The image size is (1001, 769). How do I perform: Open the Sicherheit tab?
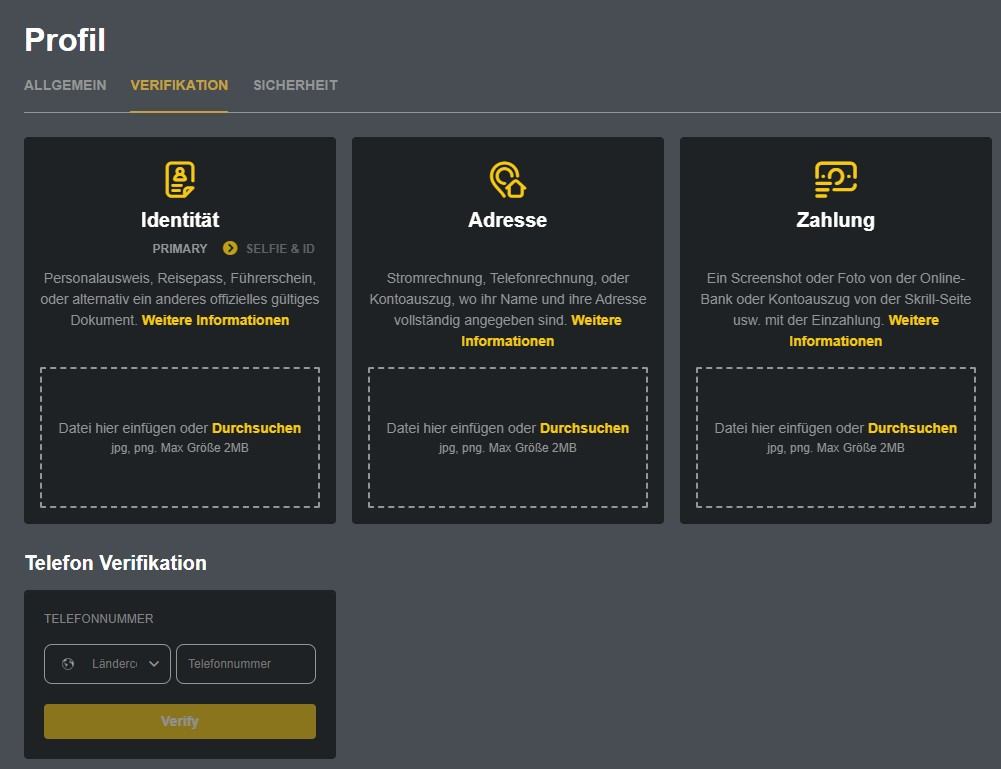(x=295, y=85)
